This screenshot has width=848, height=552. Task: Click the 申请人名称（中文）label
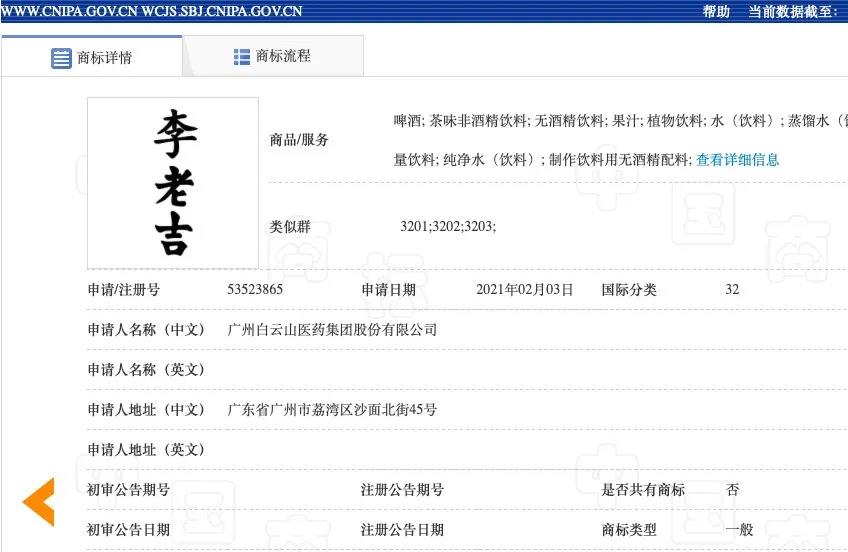tap(146, 329)
